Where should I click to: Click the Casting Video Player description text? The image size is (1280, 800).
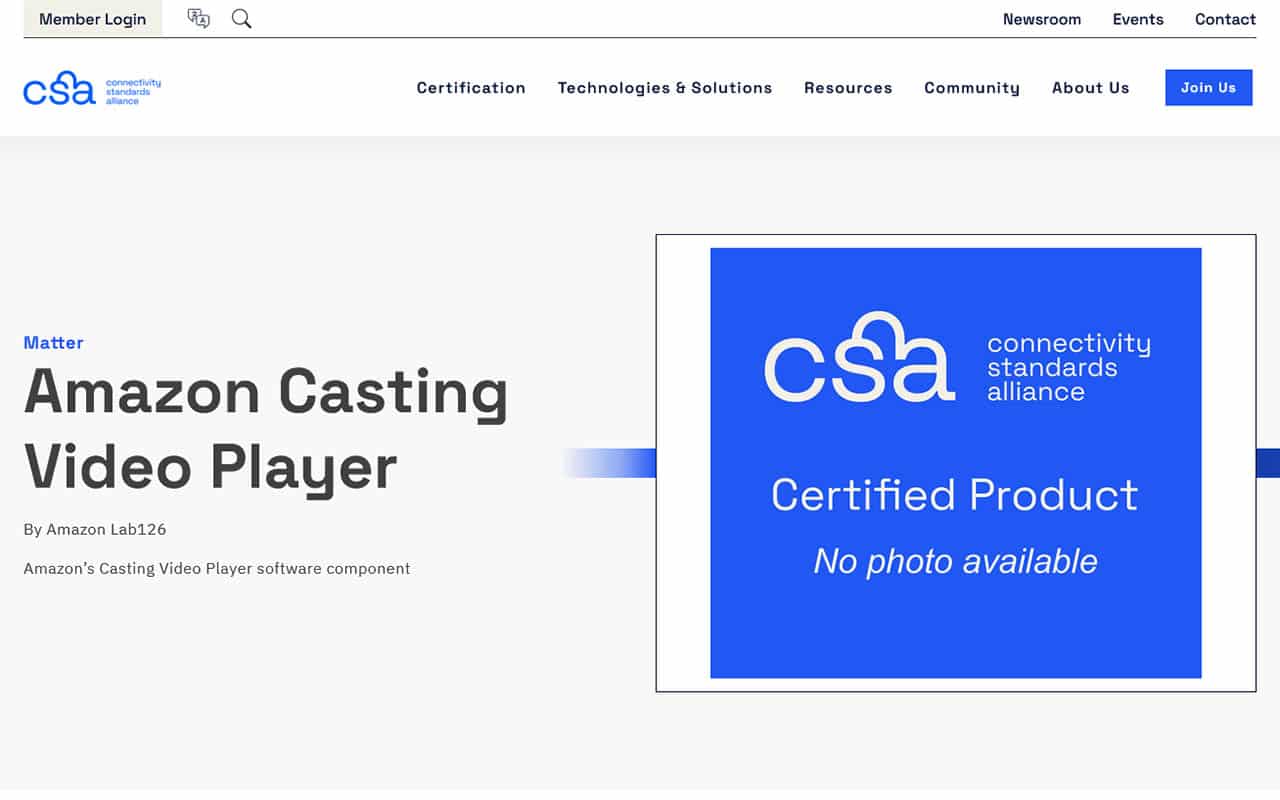(x=217, y=568)
